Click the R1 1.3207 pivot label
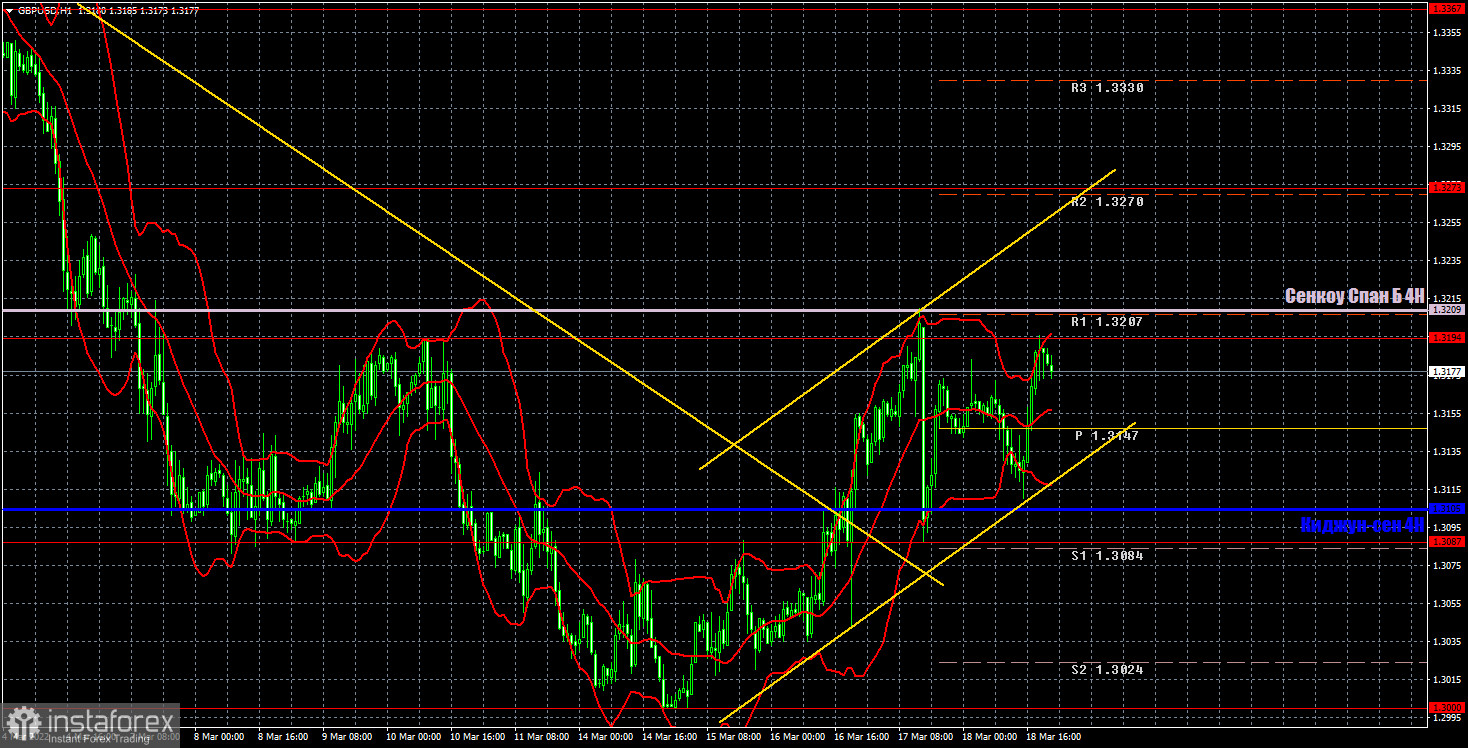Screen dimensions: 1468x748 pos(1107,322)
